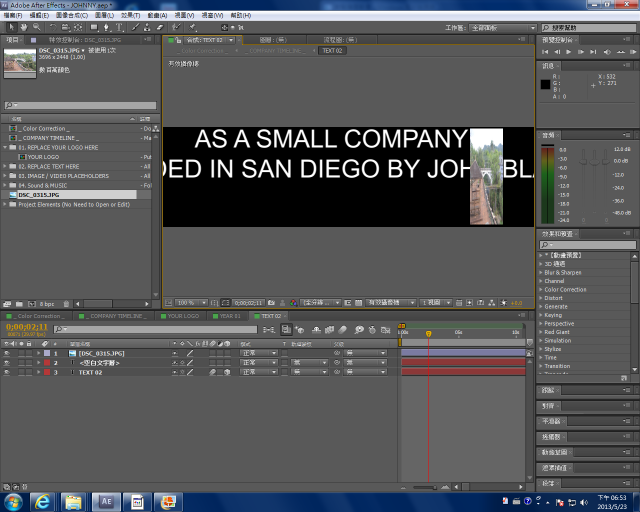Select the Brush tool
Viewport: 640px width, 512px height.
coord(135,27)
